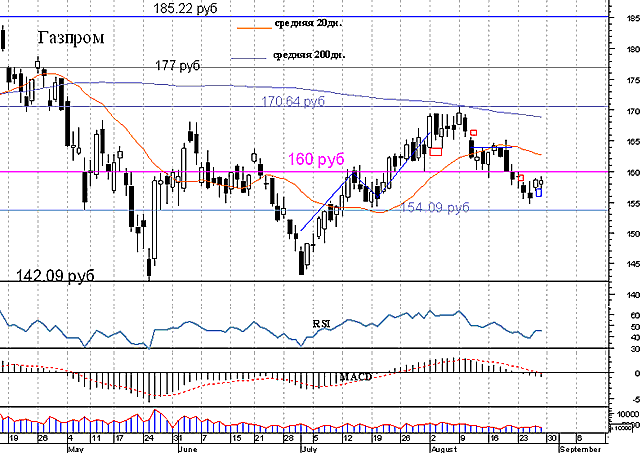The image size is (643, 454).
Task: Select price axis value 140
Action: [x=633, y=295]
